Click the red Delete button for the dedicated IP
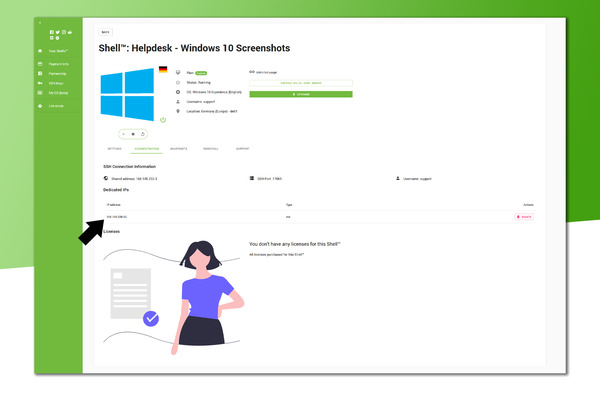Viewport: 600px width, 400px height. (x=524, y=215)
